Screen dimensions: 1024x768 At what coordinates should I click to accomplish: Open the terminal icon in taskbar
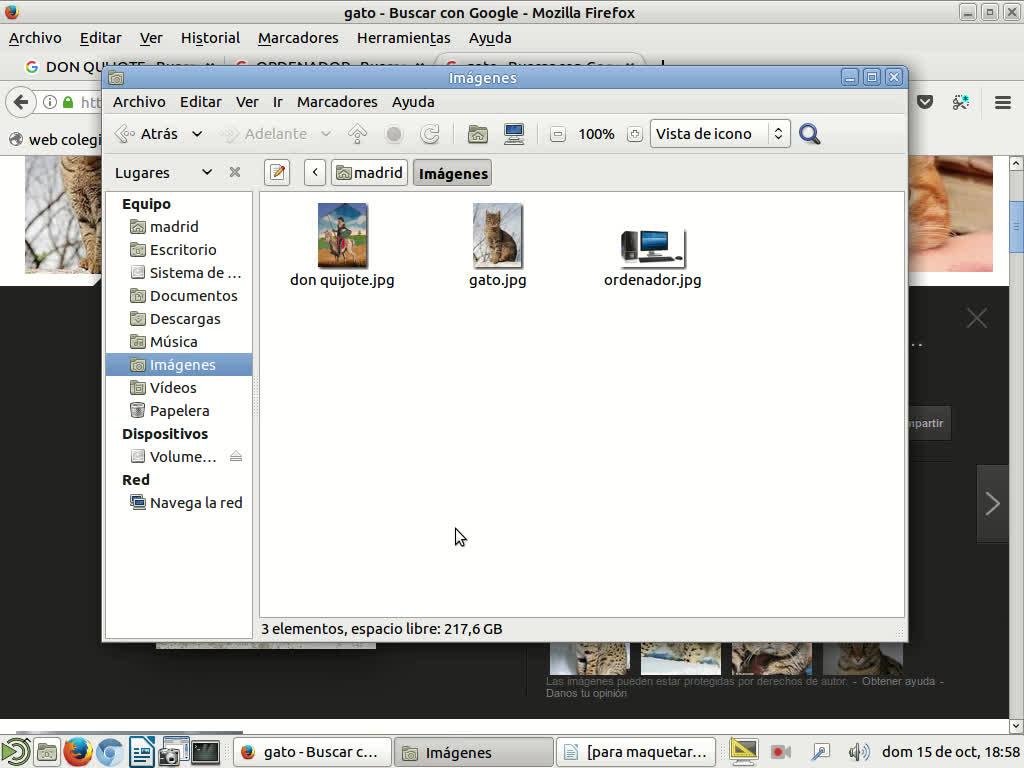pyautogui.click(x=205, y=752)
